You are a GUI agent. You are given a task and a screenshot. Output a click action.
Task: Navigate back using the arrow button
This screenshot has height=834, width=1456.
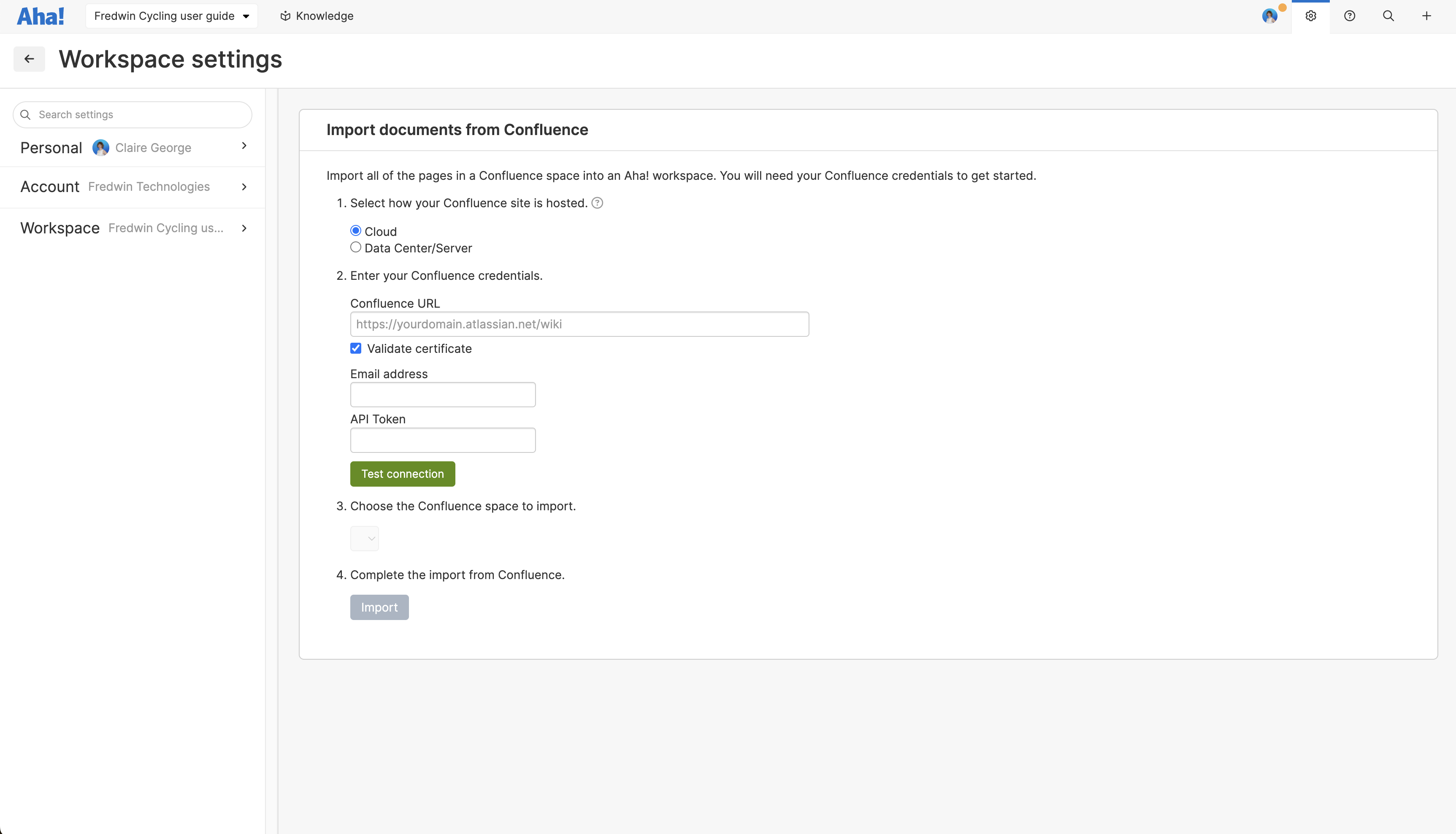[x=29, y=58]
